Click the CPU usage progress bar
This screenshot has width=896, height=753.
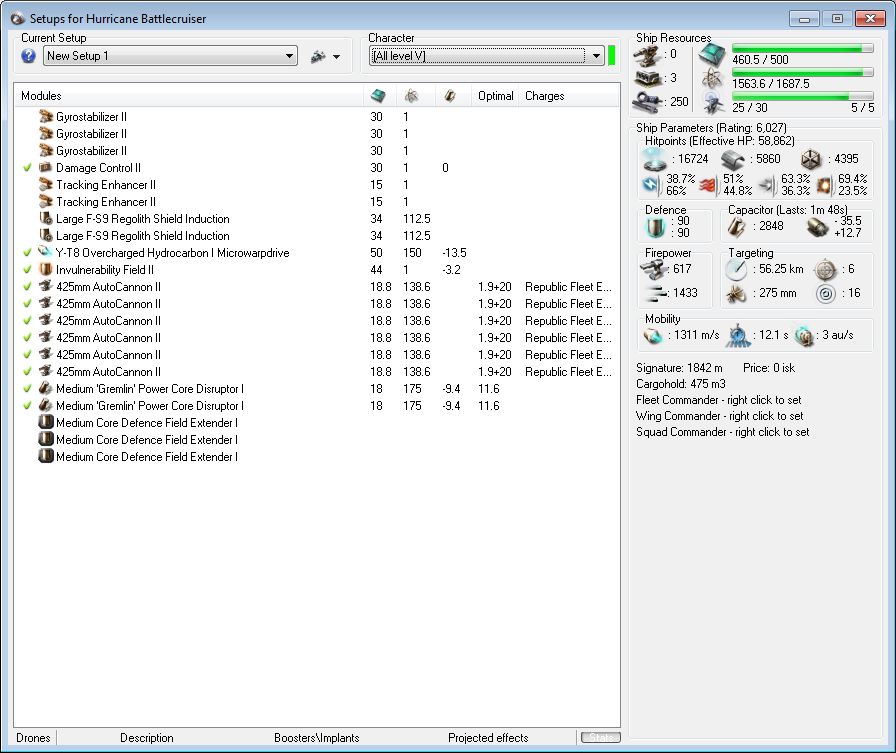point(802,49)
